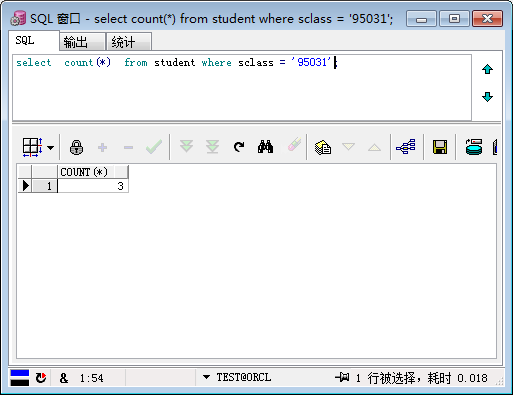Click the 1:54 cursor position text

click(91, 378)
